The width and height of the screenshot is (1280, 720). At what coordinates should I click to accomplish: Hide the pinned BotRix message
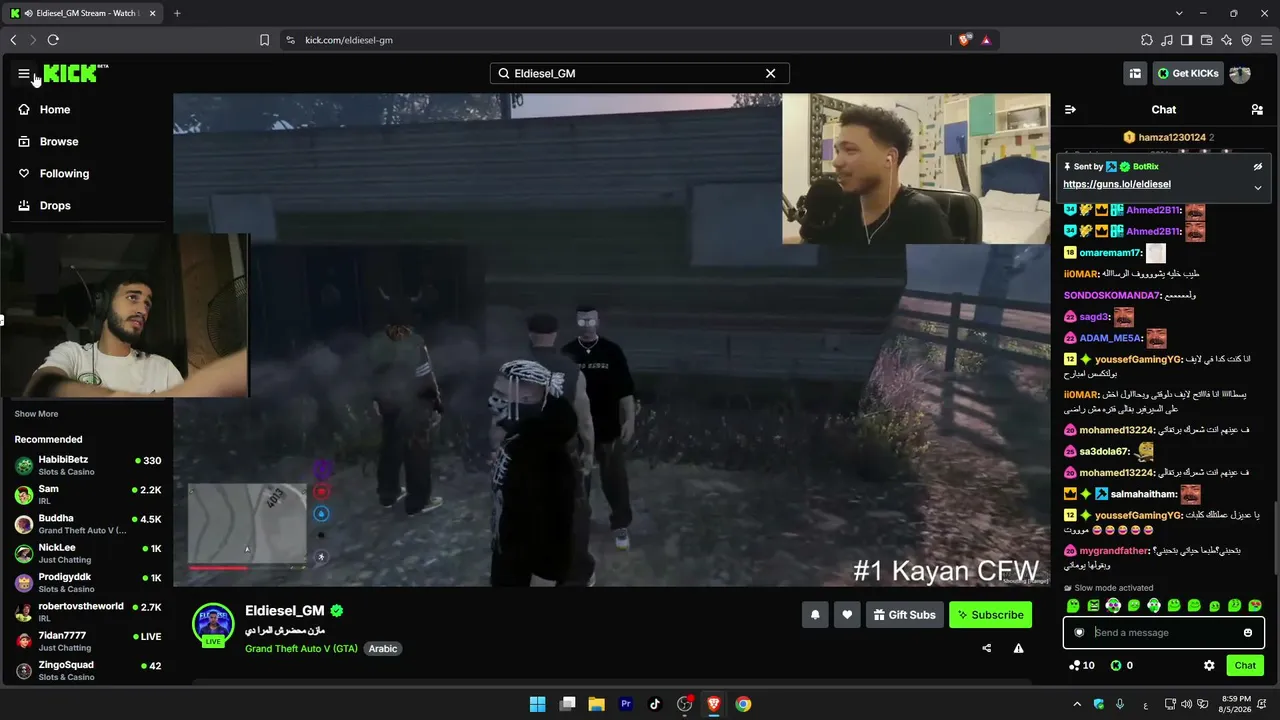[x=1258, y=166]
